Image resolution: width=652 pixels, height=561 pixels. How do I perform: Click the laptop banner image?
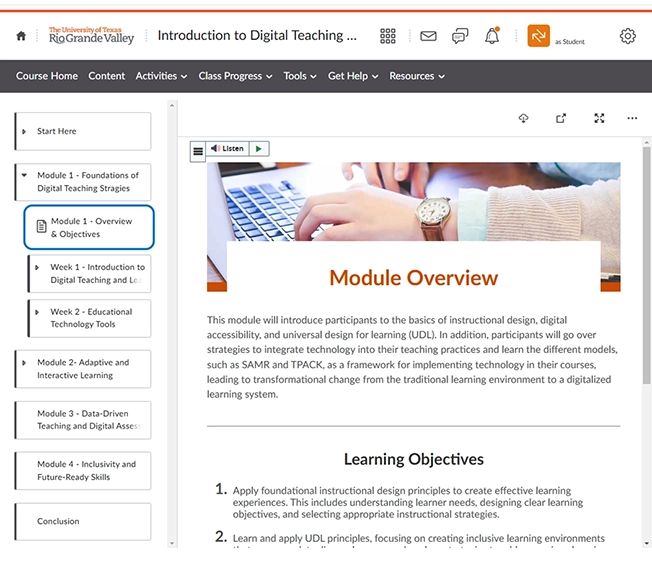414,202
